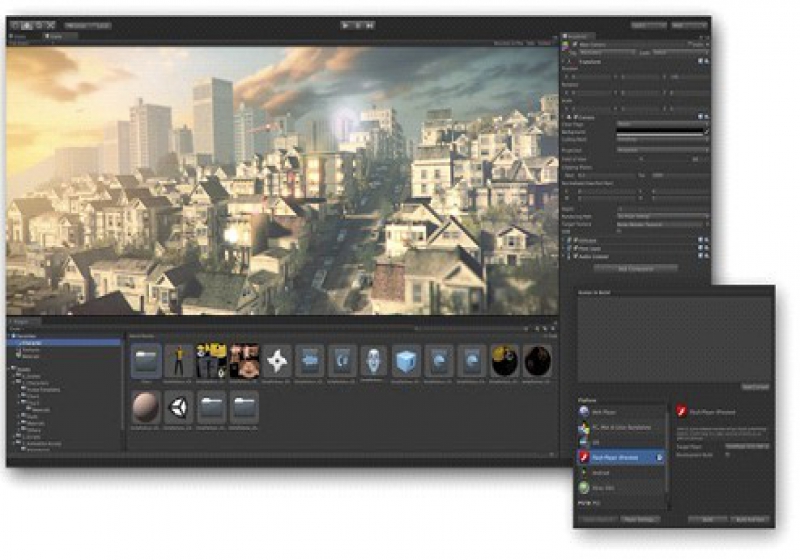
Task: Open Transform component help icon
Action: click(701, 61)
